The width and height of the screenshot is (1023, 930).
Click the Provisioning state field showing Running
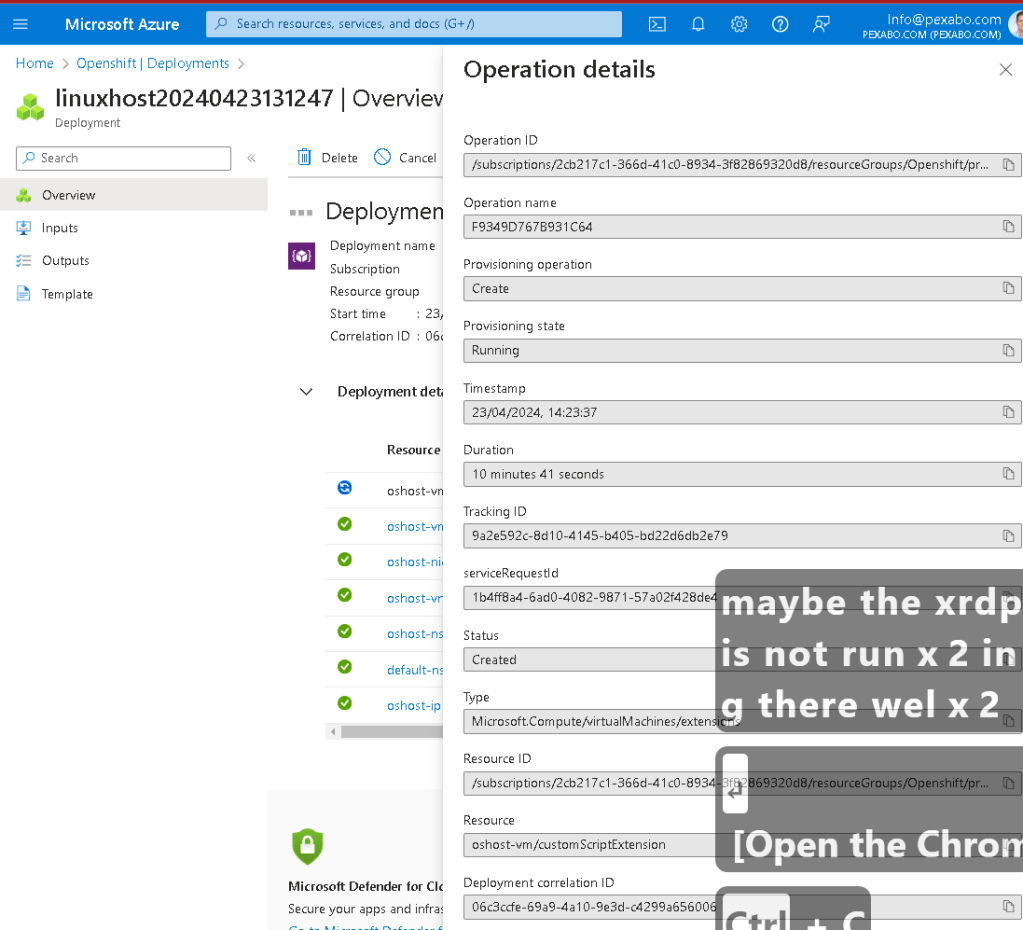pos(742,350)
